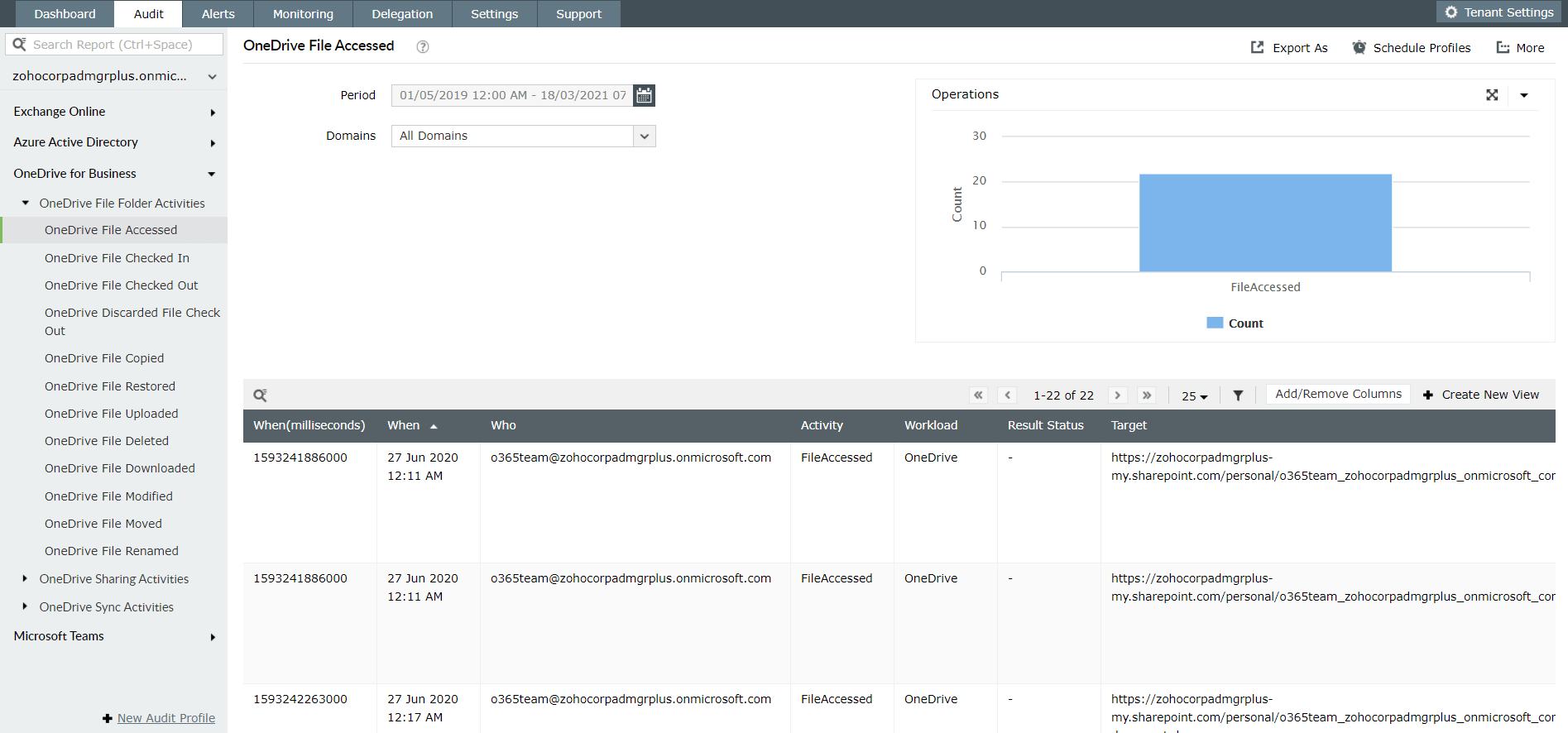
Task: Open the Support tab
Action: coord(578,14)
